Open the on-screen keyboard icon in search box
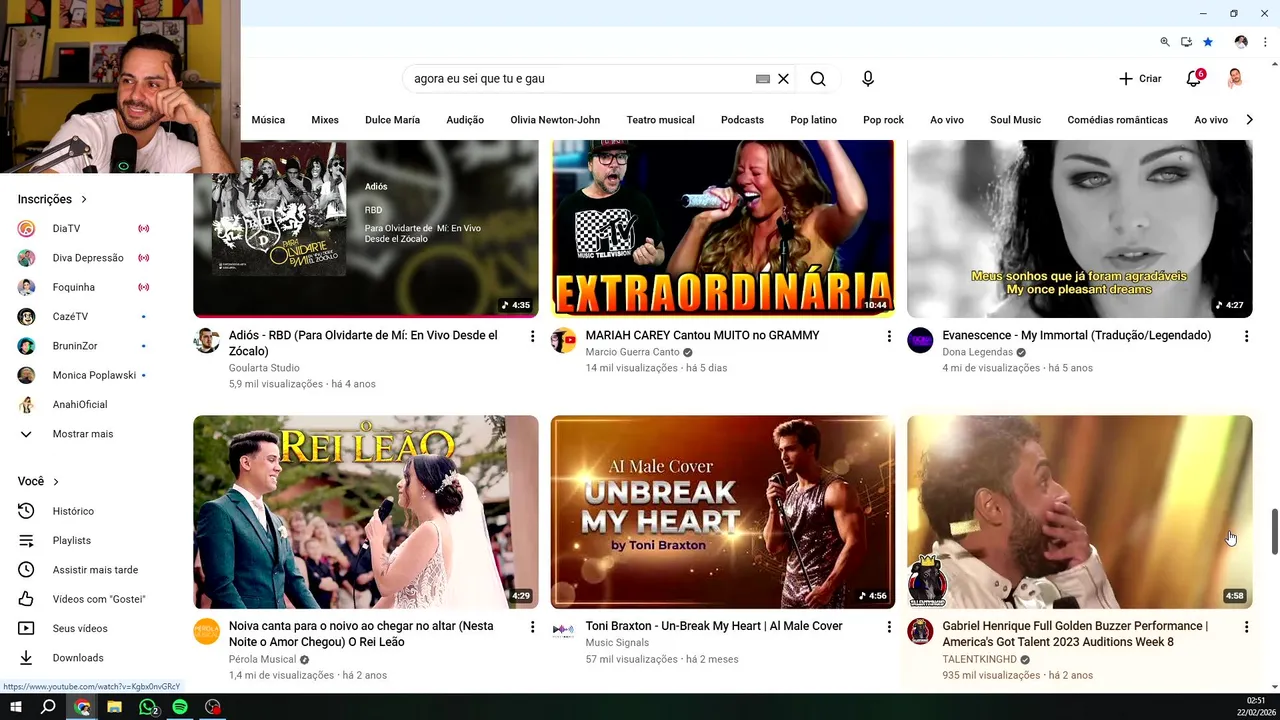The width and height of the screenshot is (1280, 720). (763, 79)
